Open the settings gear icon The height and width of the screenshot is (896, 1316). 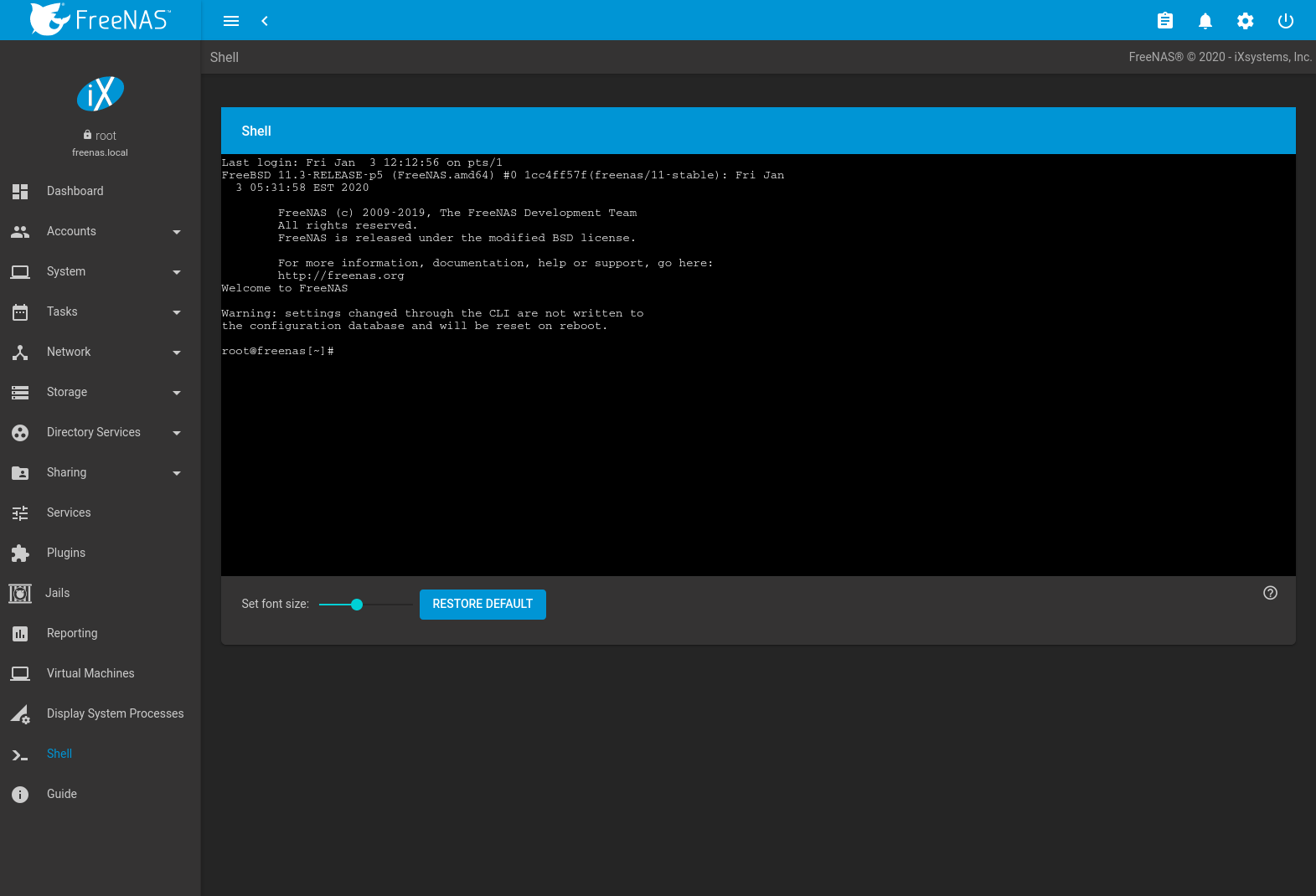coord(1245,21)
